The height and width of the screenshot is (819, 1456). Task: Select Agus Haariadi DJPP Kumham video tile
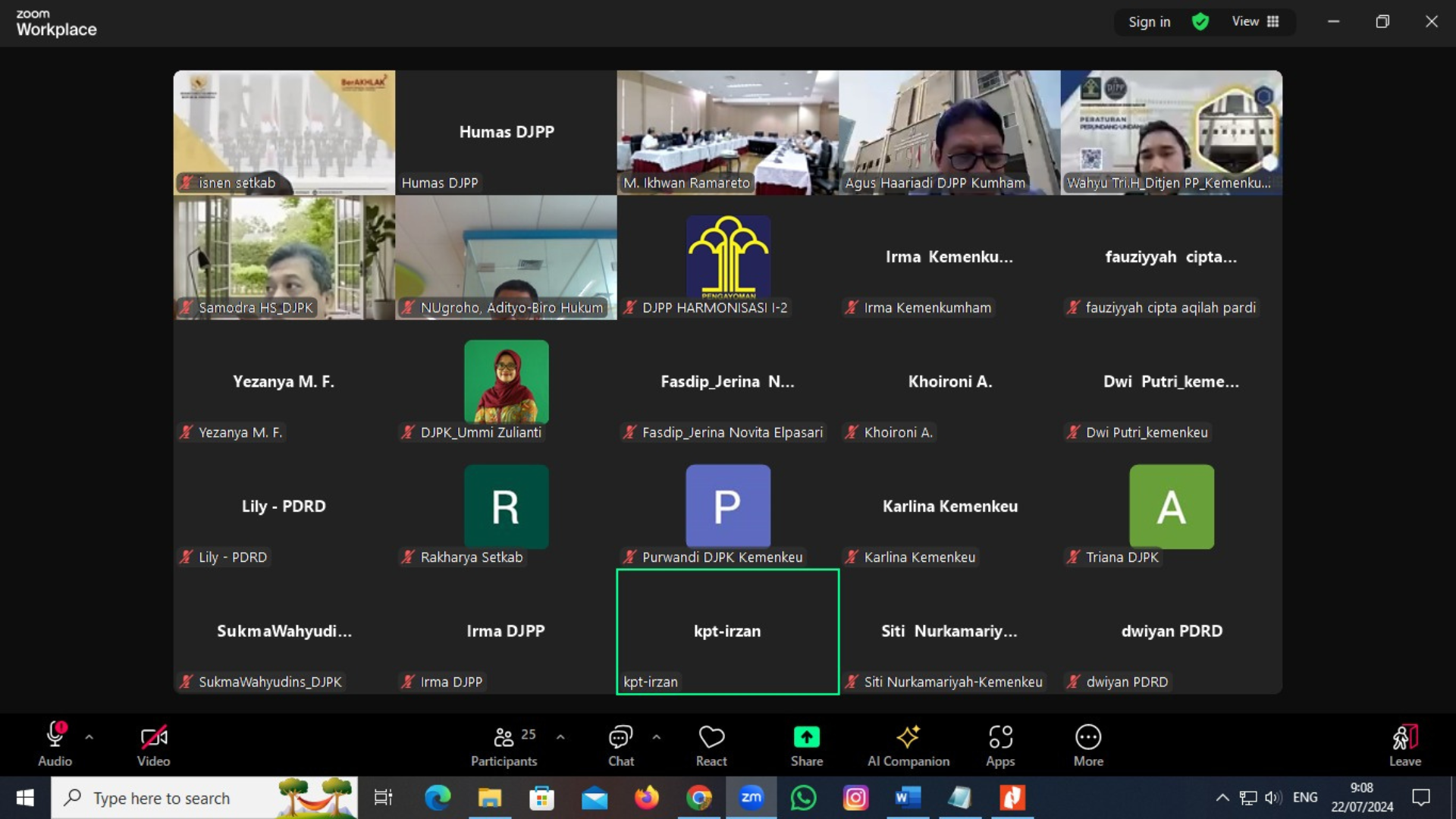coord(949,133)
